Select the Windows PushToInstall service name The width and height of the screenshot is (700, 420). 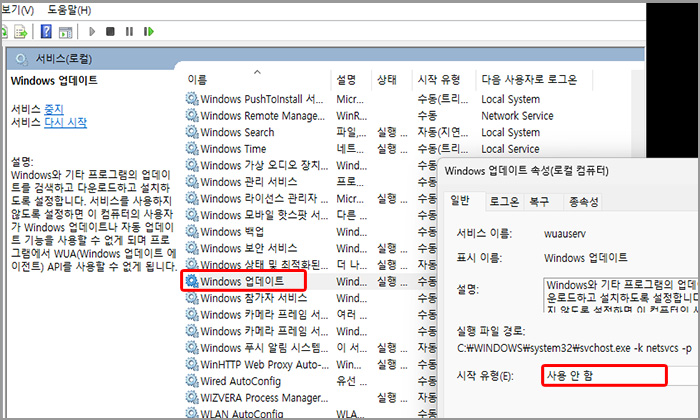click(x=262, y=99)
